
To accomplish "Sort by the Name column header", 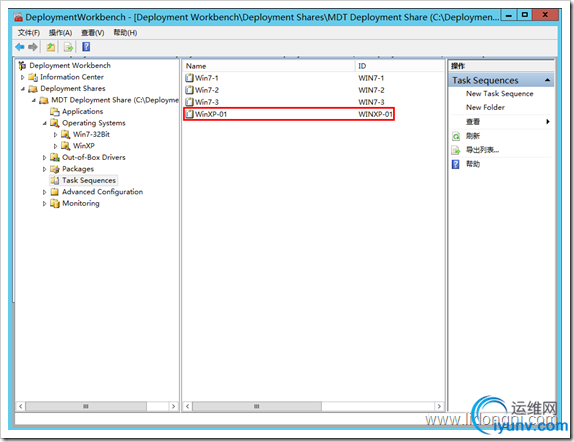I will (x=269, y=66).
